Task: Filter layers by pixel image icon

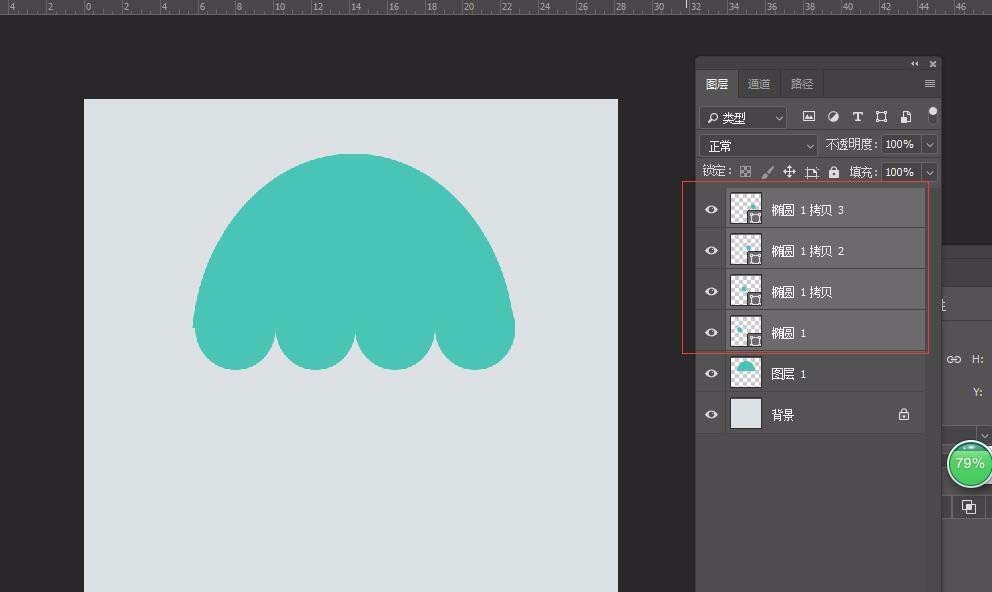Action: click(x=809, y=117)
